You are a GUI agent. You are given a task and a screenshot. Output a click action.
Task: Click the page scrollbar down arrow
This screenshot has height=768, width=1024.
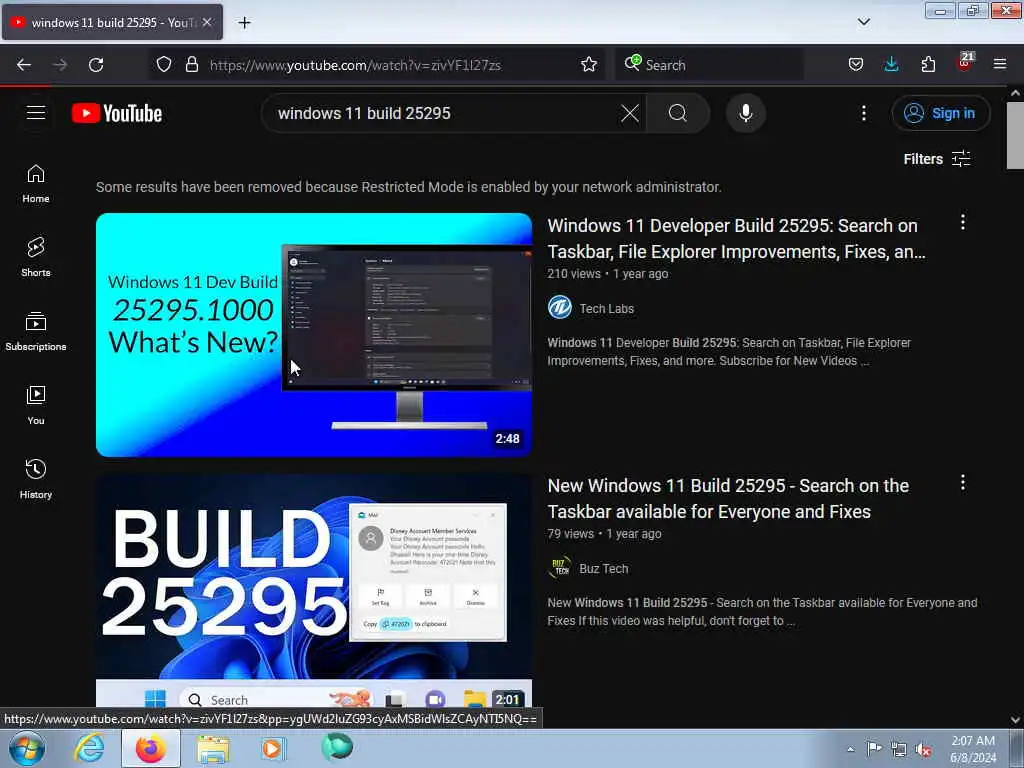1015,720
